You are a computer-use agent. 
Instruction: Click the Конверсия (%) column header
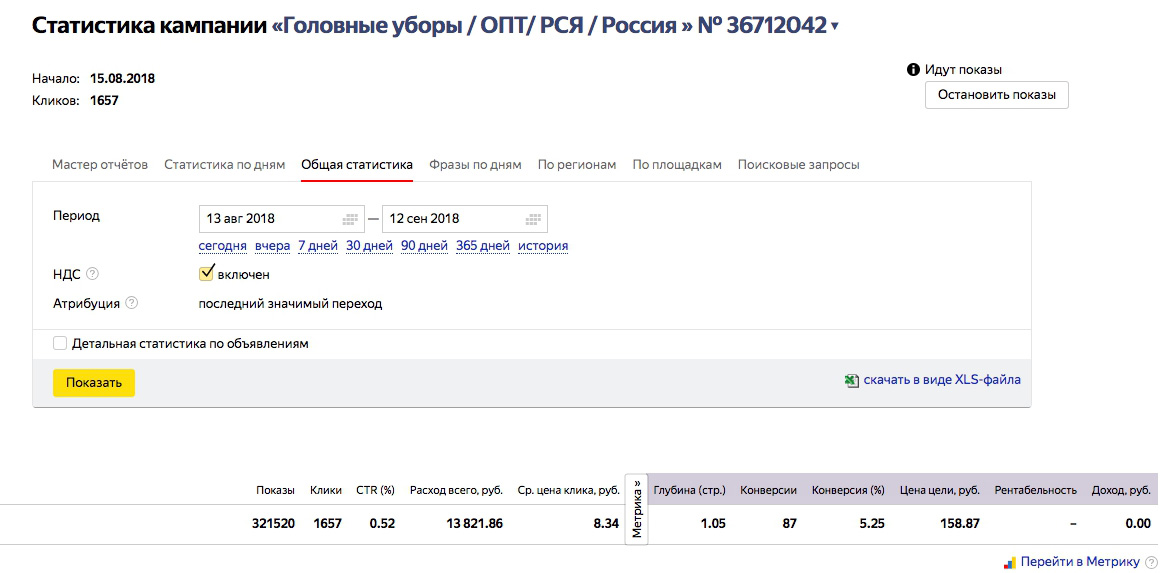pyautogui.click(x=848, y=491)
